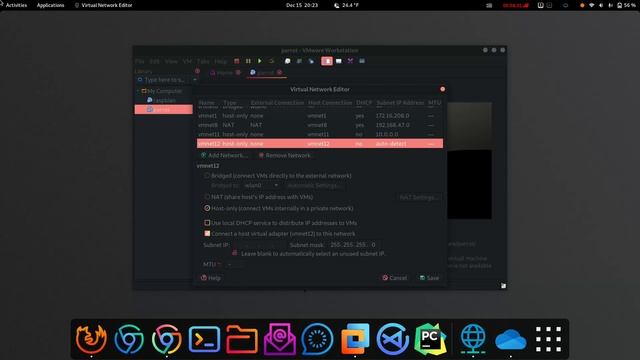Open the Bridged to wlan0 dropdown
Viewport: 640px width, 360px height.
(x=261, y=185)
